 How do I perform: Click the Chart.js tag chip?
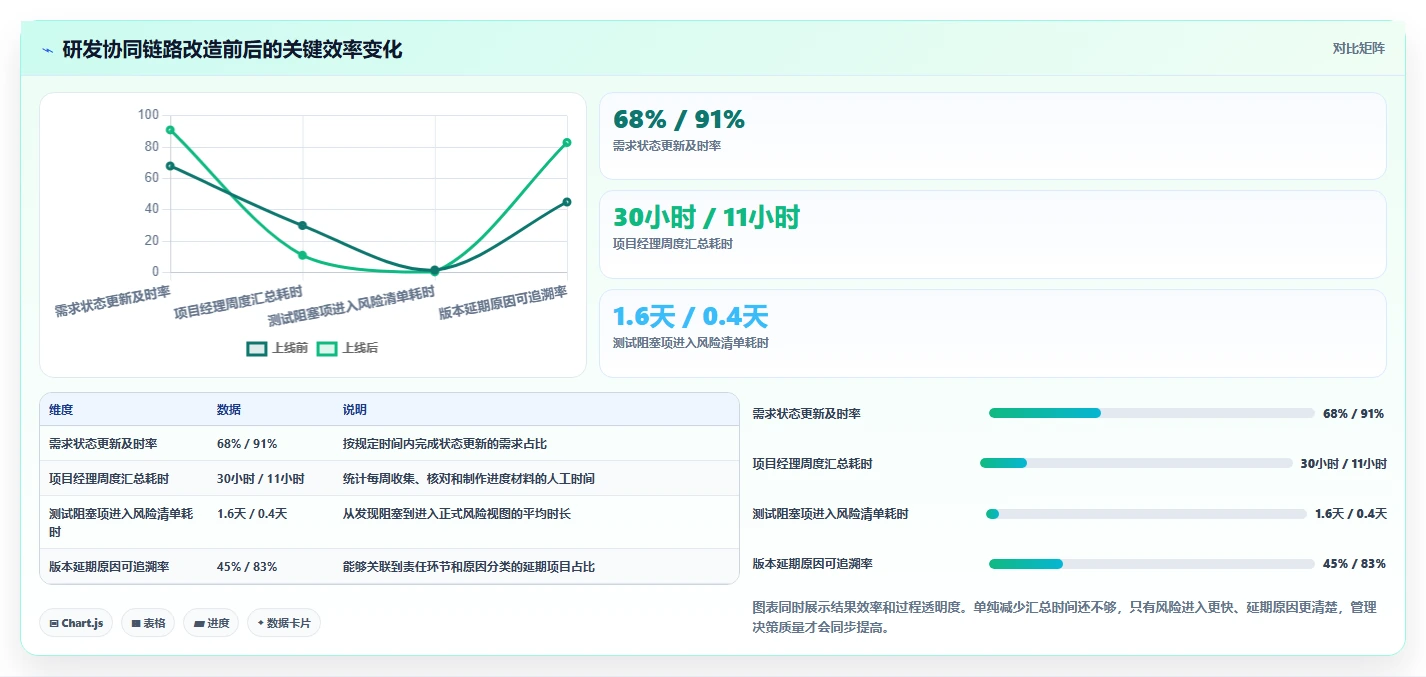(77, 623)
